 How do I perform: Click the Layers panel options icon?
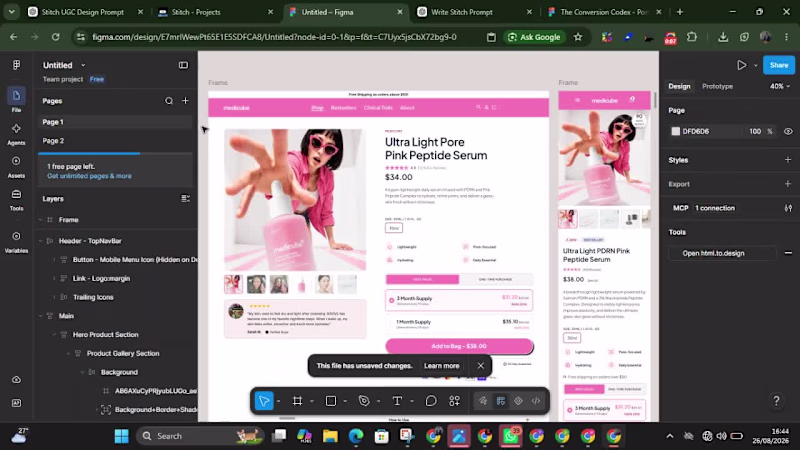tap(185, 198)
